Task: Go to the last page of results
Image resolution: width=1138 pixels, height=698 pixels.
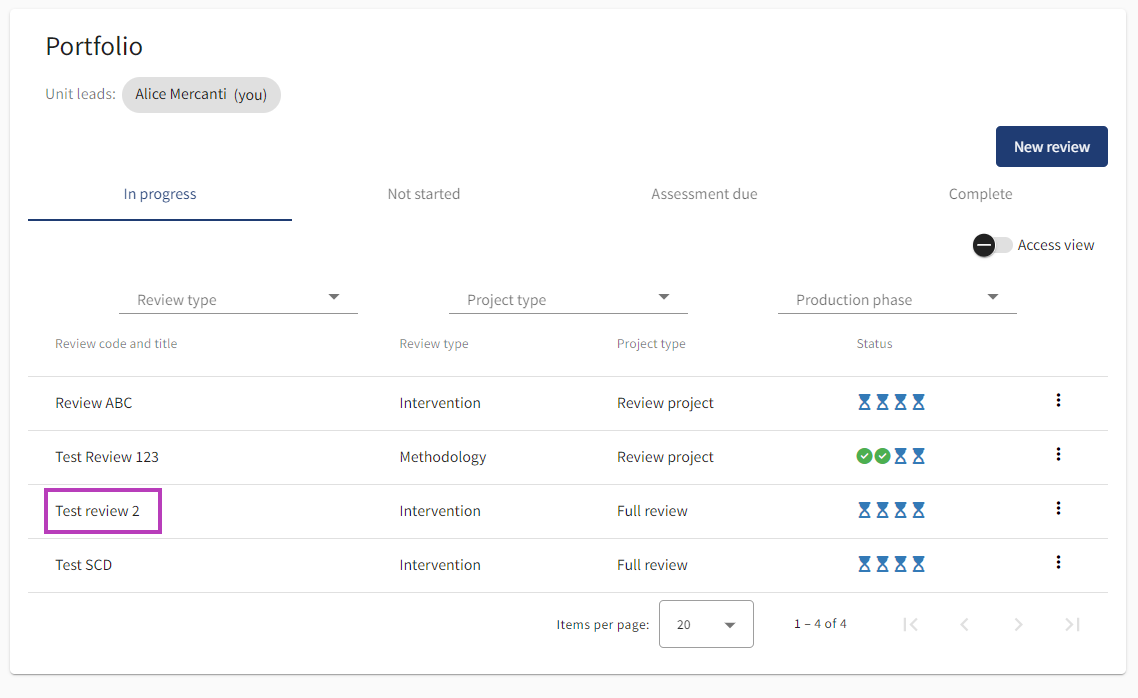Action: (x=1072, y=625)
